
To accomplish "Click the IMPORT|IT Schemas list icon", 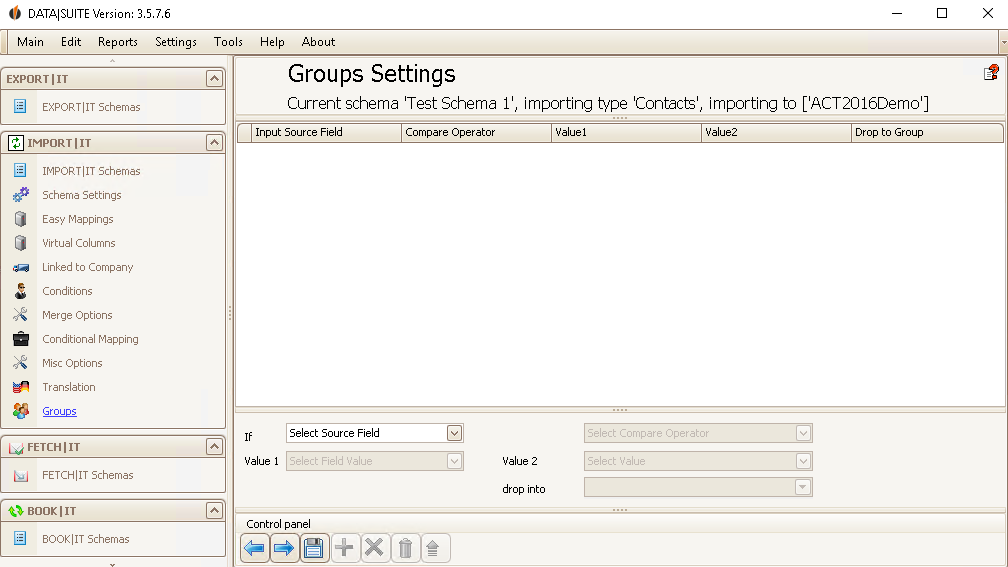I will coord(20,170).
